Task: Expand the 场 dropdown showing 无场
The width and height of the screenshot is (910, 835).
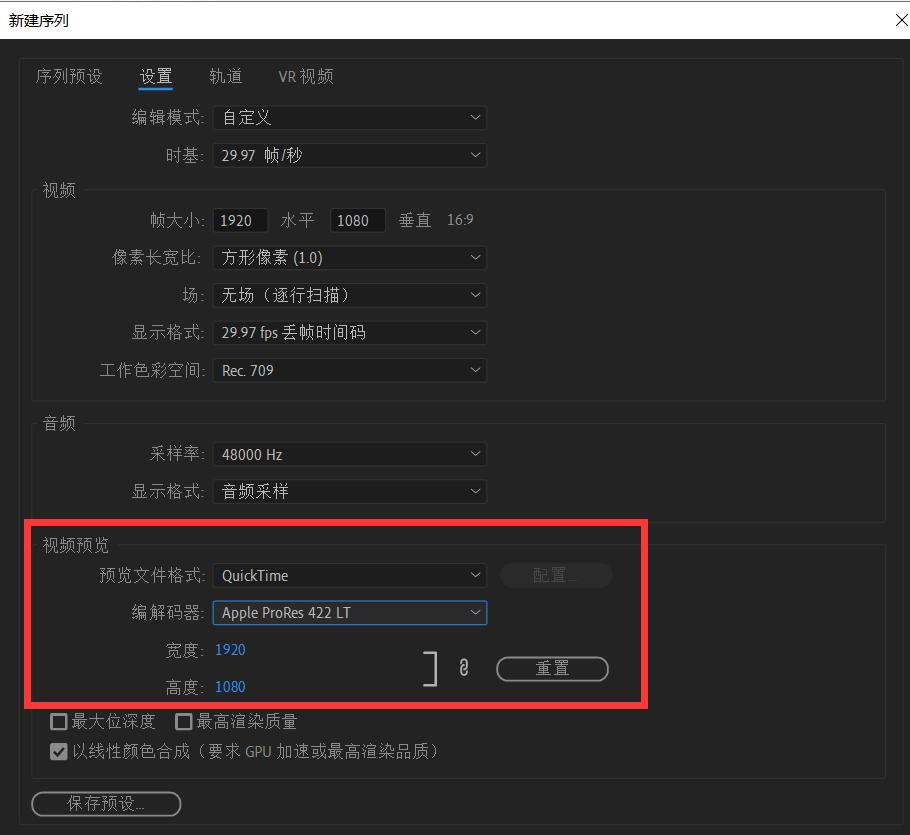Action: [350, 295]
